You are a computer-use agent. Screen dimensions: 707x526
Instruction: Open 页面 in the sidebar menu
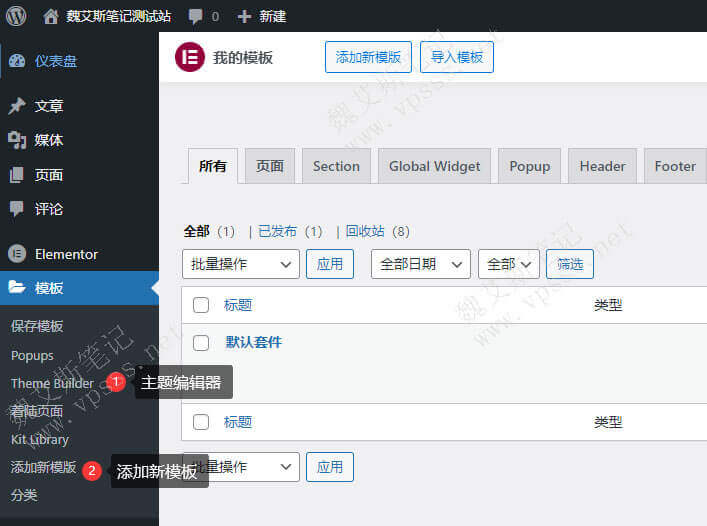point(49,175)
